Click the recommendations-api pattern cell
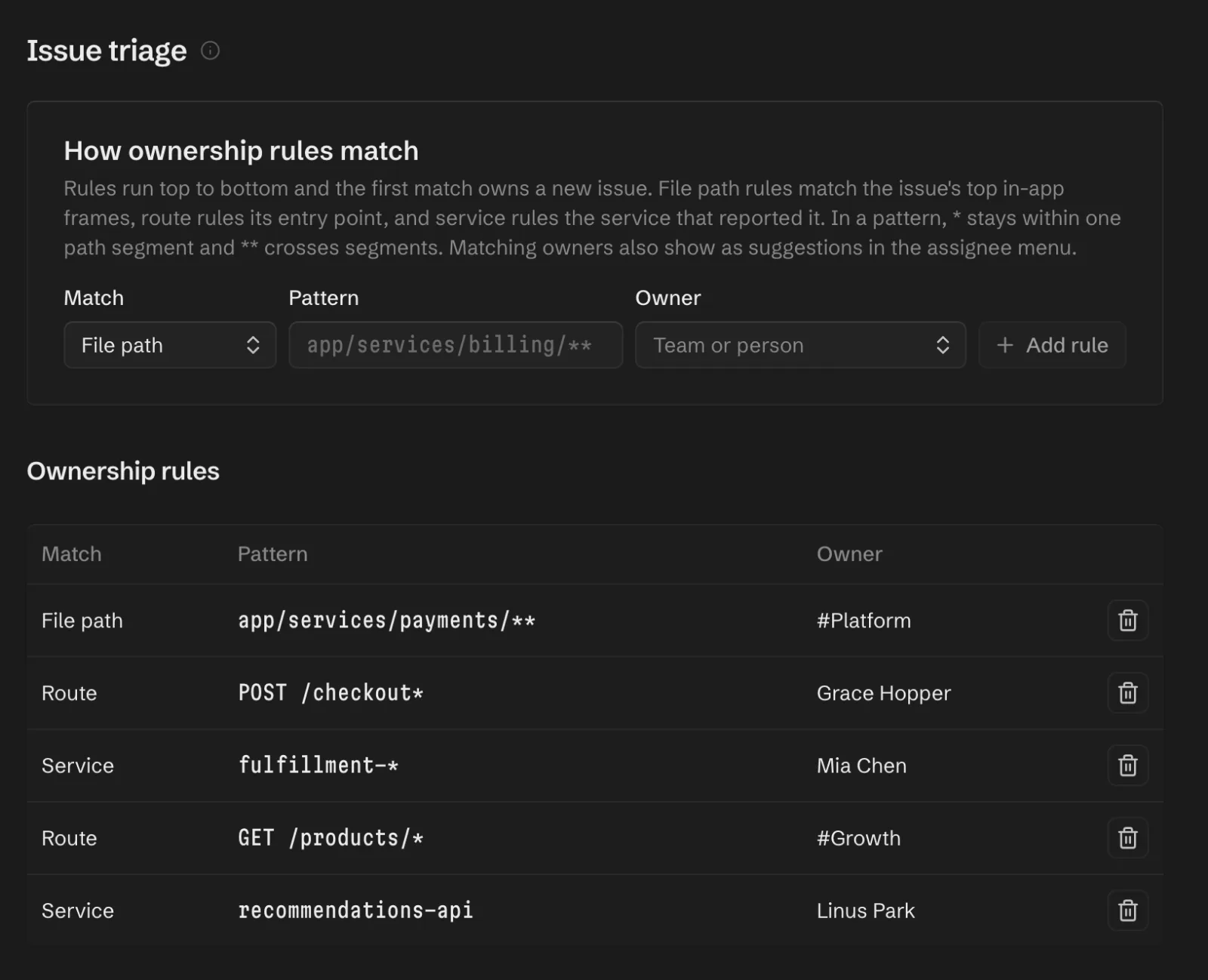The width and height of the screenshot is (1208, 980). tap(356, 911)
